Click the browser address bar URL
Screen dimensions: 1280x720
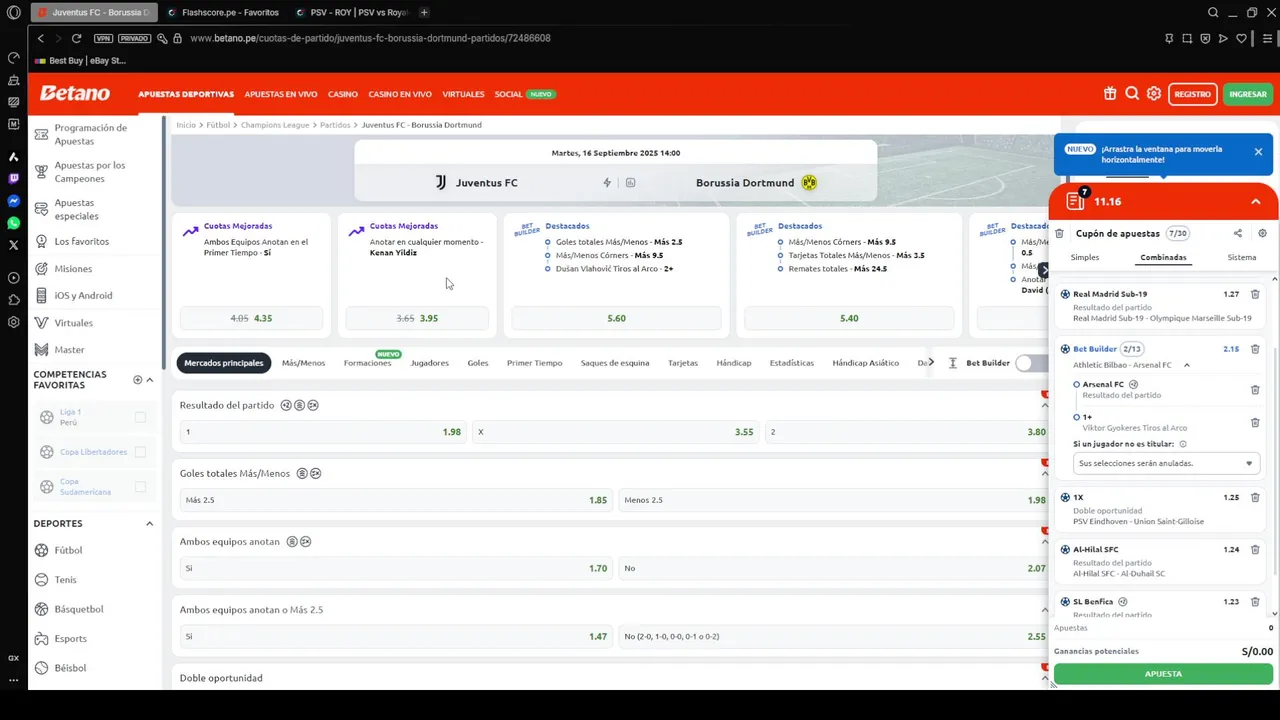(x=370, y=38)
